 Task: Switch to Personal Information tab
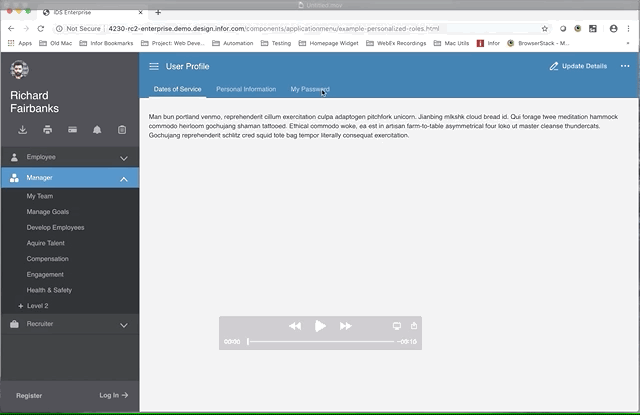(x=246, y=89)
